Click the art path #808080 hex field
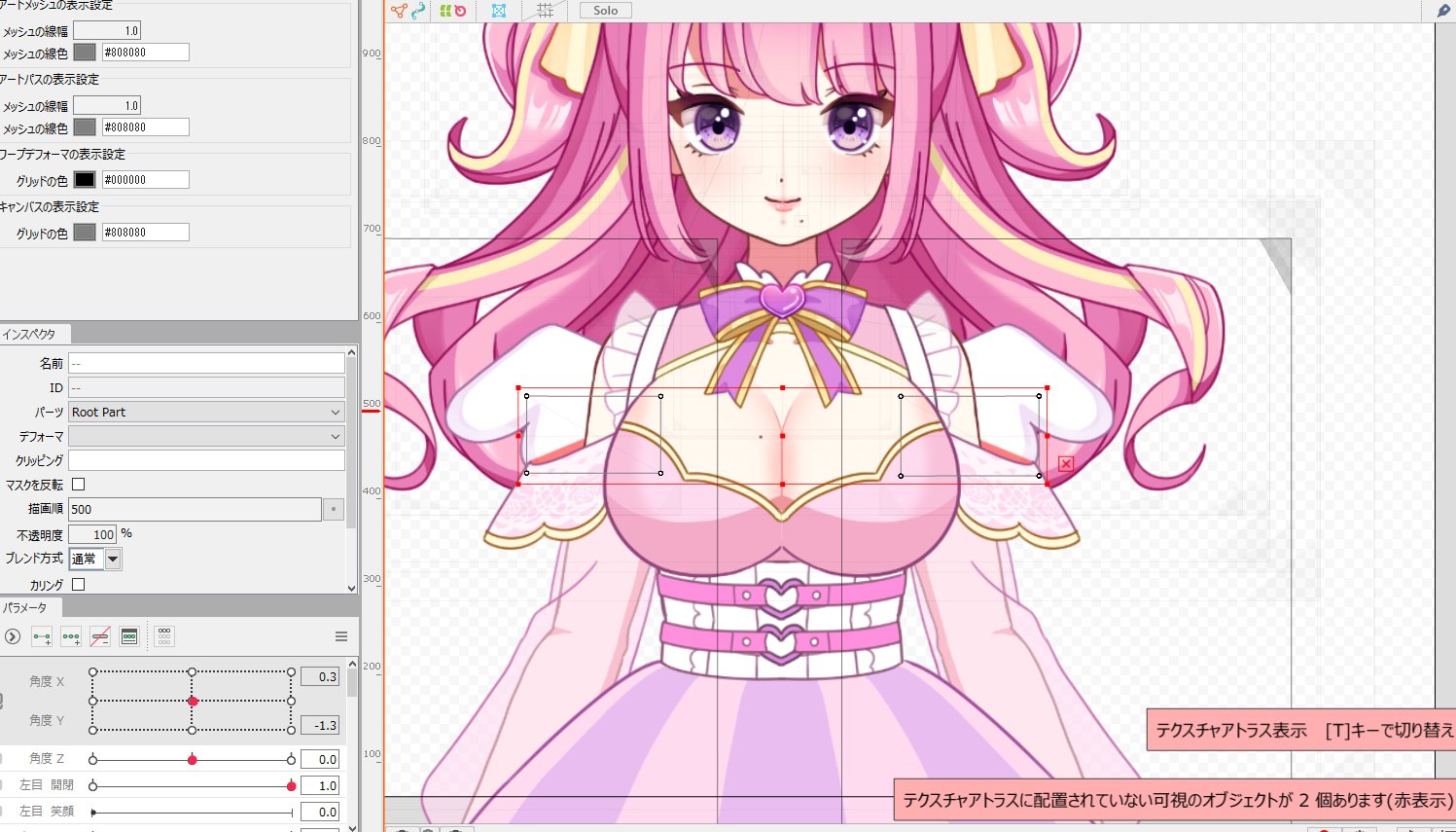The width and height of the screenshot is (1456, 832). (145, 127)
